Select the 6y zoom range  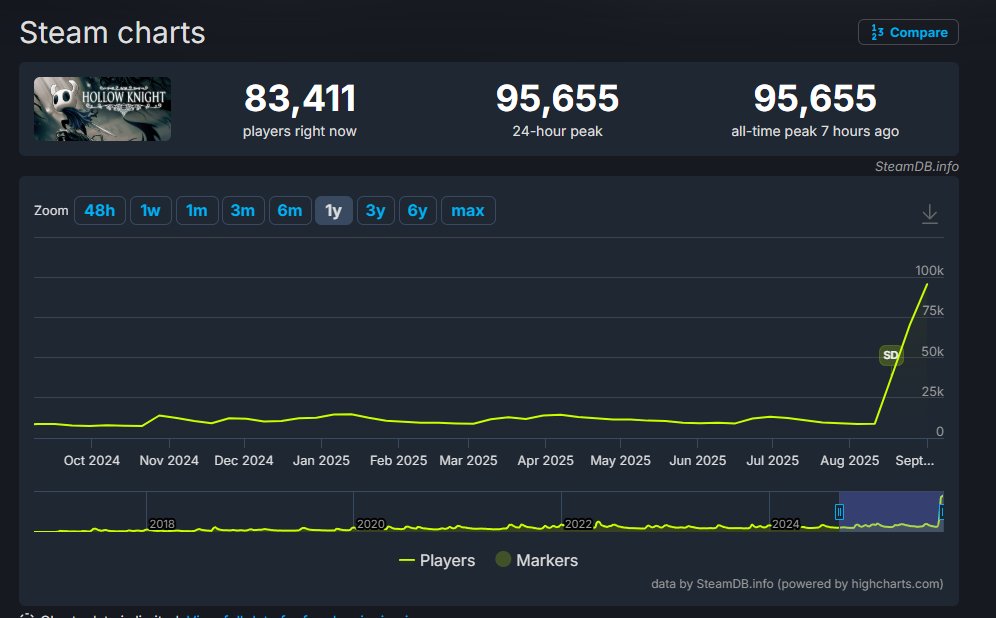tap(417, 211)
